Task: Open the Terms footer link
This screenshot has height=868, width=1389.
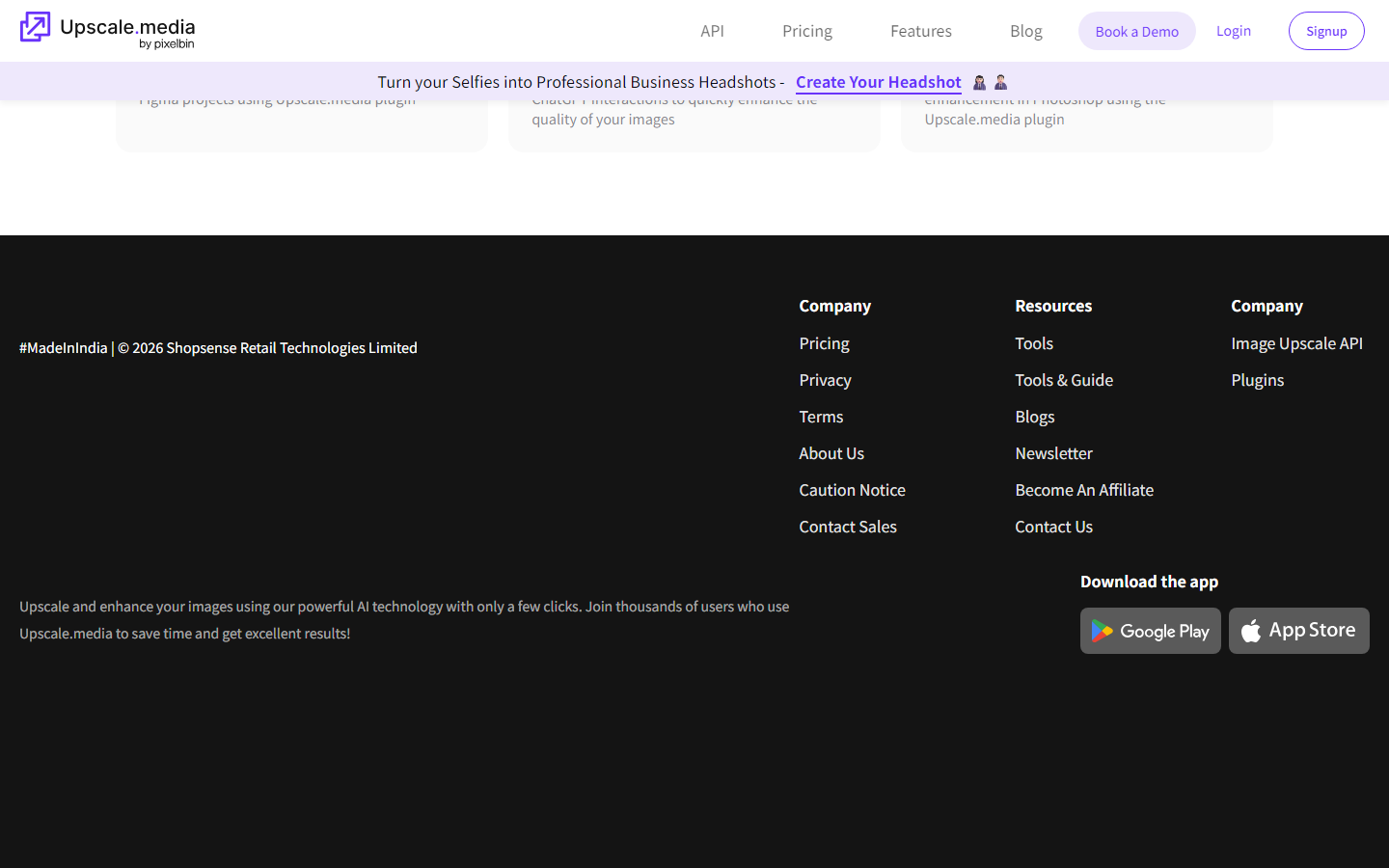Action: click(x=821, y=417)
